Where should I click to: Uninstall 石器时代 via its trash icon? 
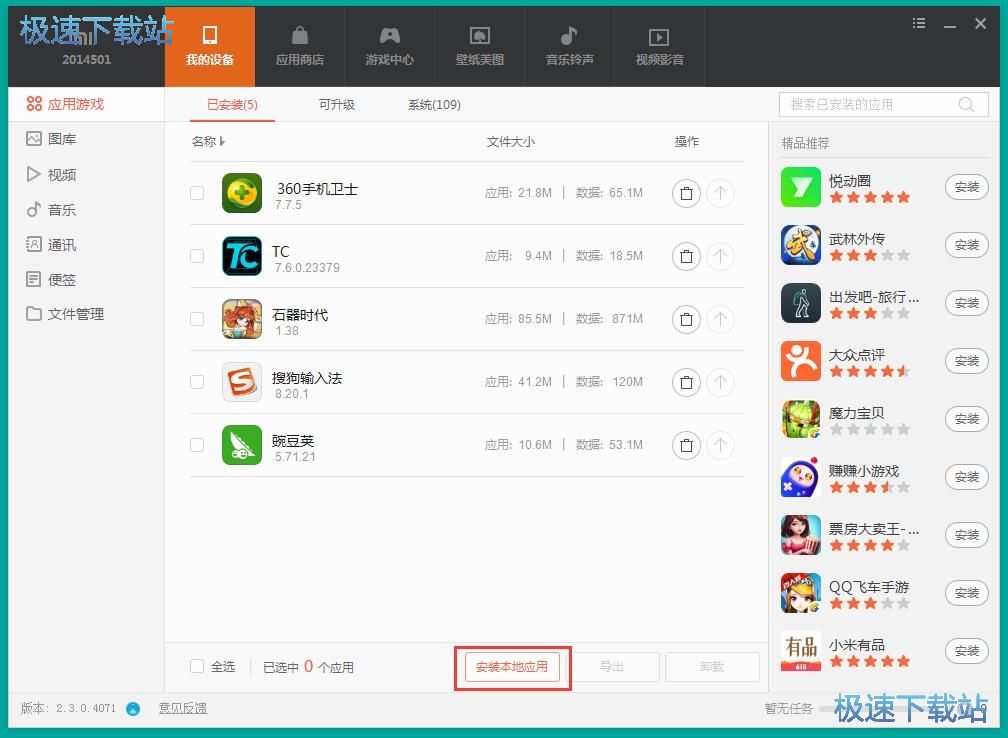(x=686, y=319)
